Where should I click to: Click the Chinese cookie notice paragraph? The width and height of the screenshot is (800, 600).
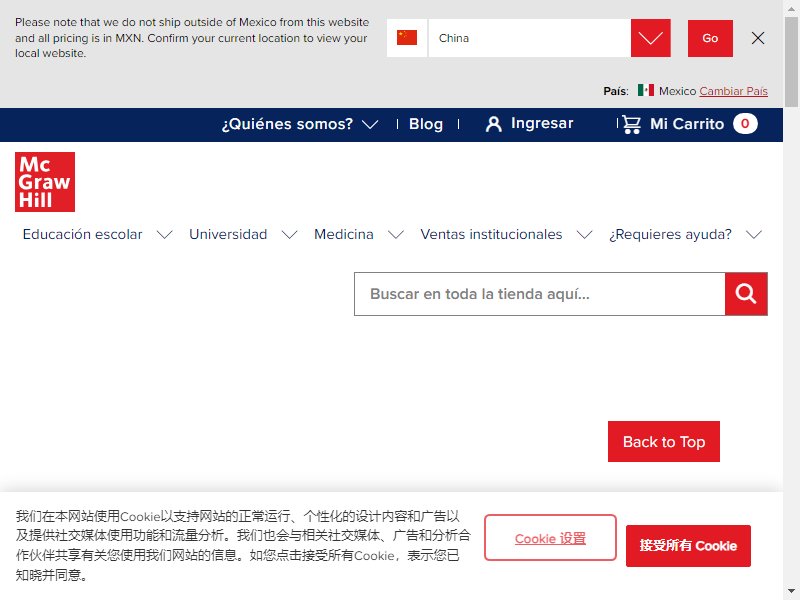click(x=243, y=545)
